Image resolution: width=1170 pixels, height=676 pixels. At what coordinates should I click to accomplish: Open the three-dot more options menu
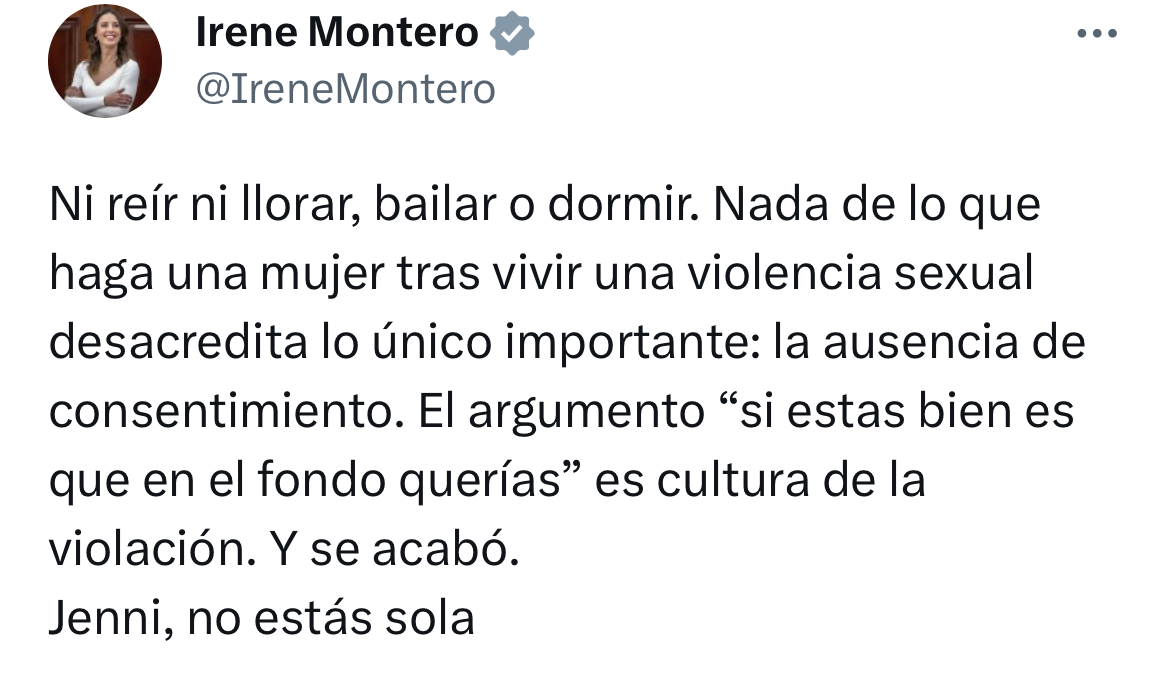(1096, 34)
